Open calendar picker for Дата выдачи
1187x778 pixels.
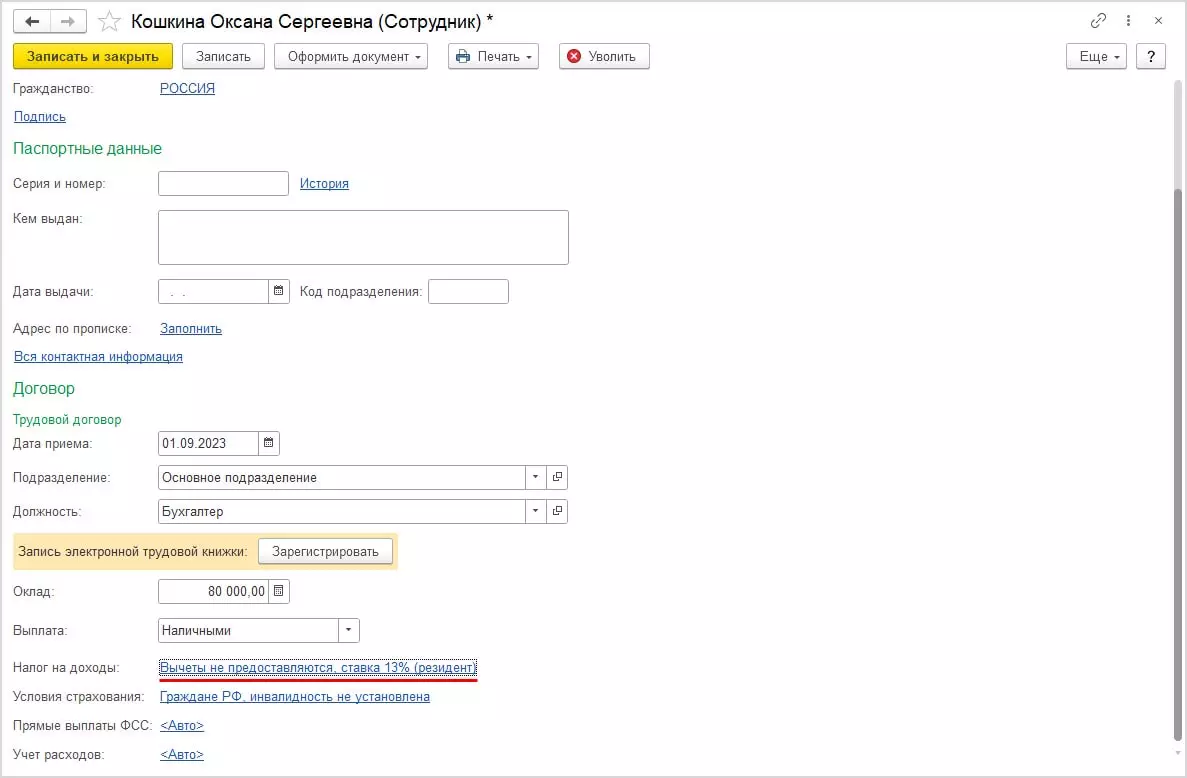coord(278,292)
